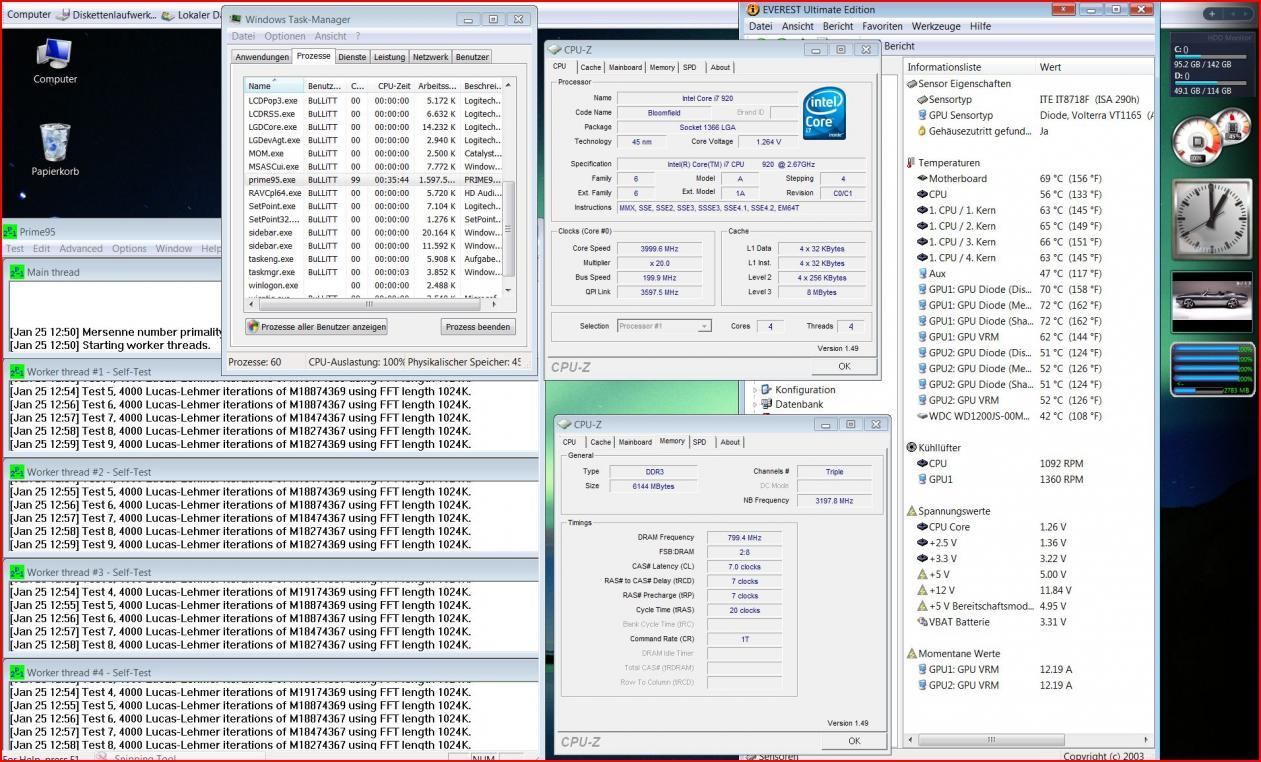Click the Windows Task-Manager title bar icon
Screen dimensions: 1261x762
coord(235,19)
